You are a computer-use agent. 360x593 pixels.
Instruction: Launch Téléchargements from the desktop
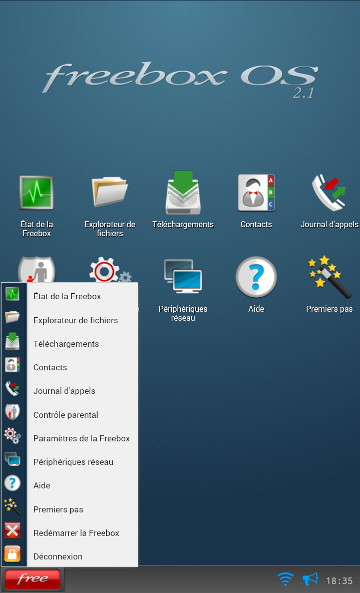pos(183,193)
